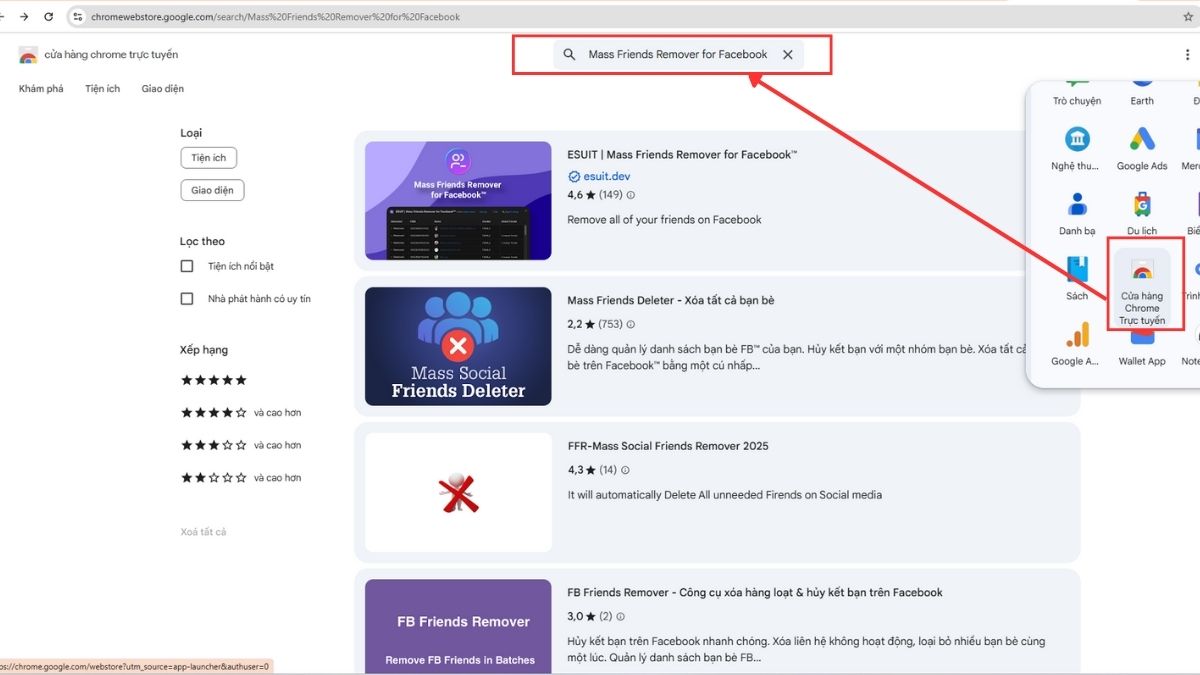Open esuit.dev publisher link
Screen dimensions: 1200x675
coord(607,177)
